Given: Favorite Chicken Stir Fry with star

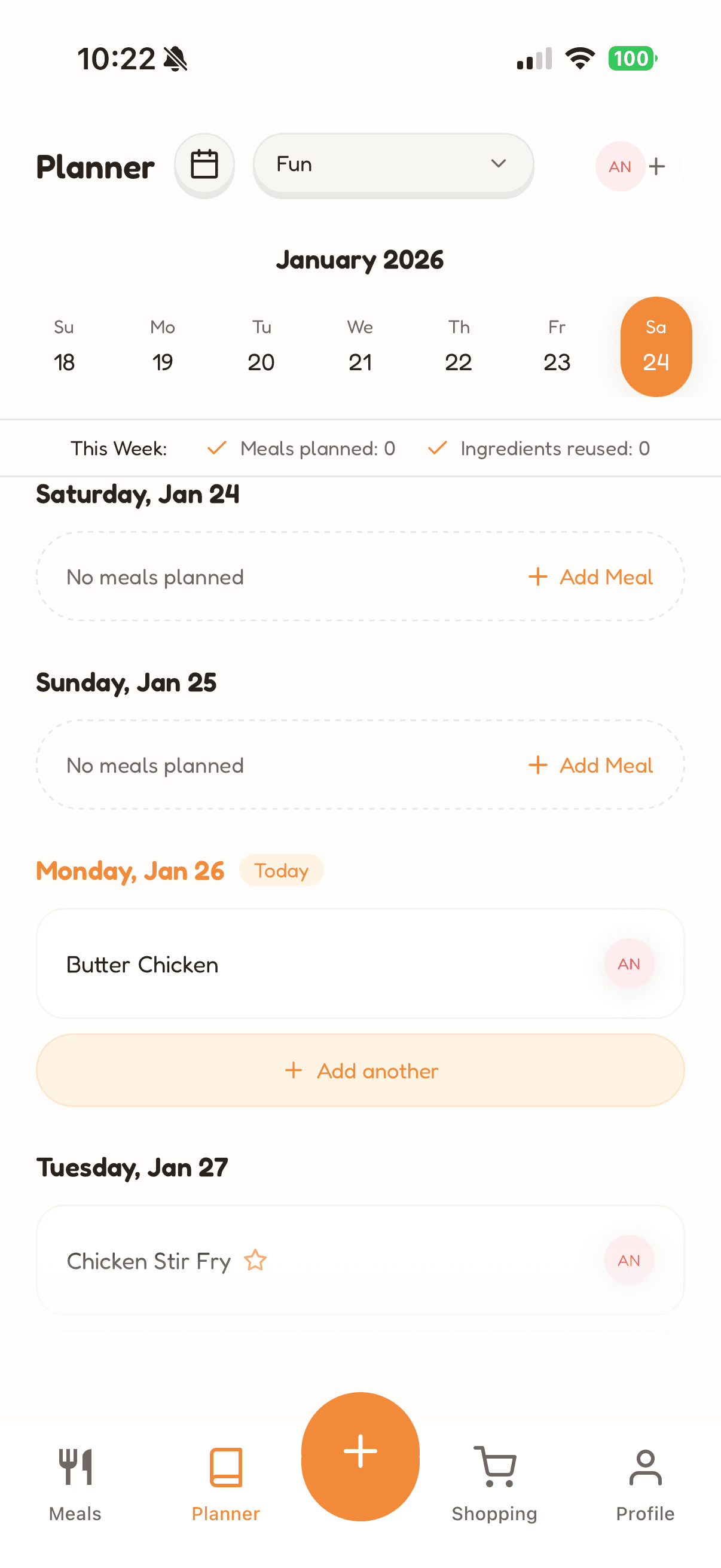Looking at the screenshot, I should [x=255, y=1260].
